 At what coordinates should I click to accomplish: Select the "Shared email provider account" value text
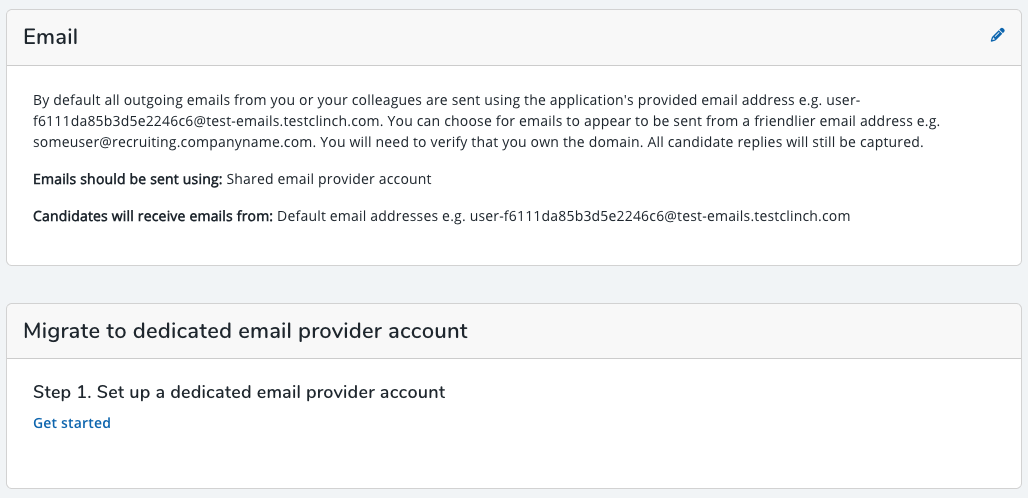[x=329, y=180]
